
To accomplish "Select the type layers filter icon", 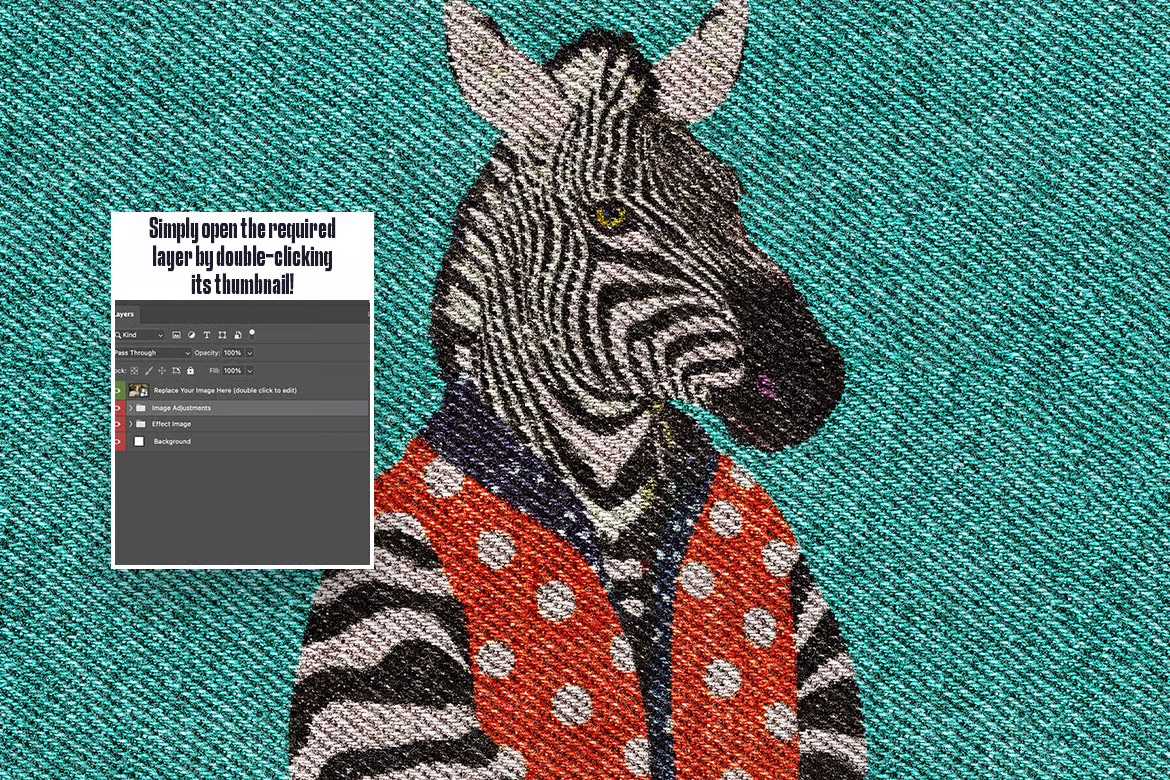I will pos(207,335).
